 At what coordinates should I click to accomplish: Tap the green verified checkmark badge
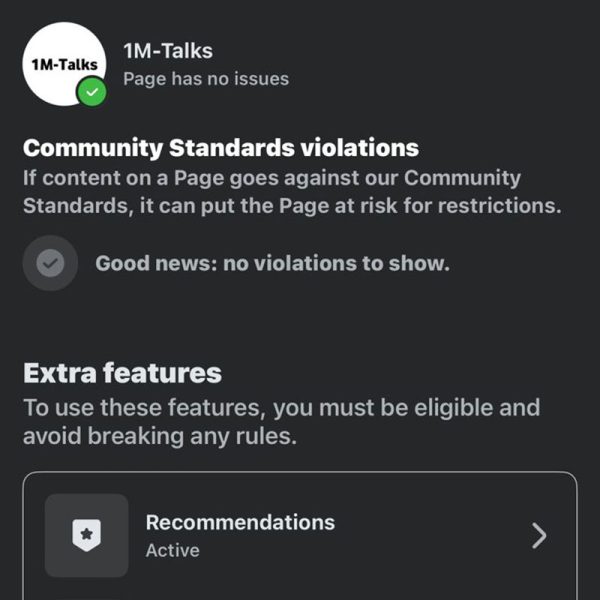tap(91, 92)
